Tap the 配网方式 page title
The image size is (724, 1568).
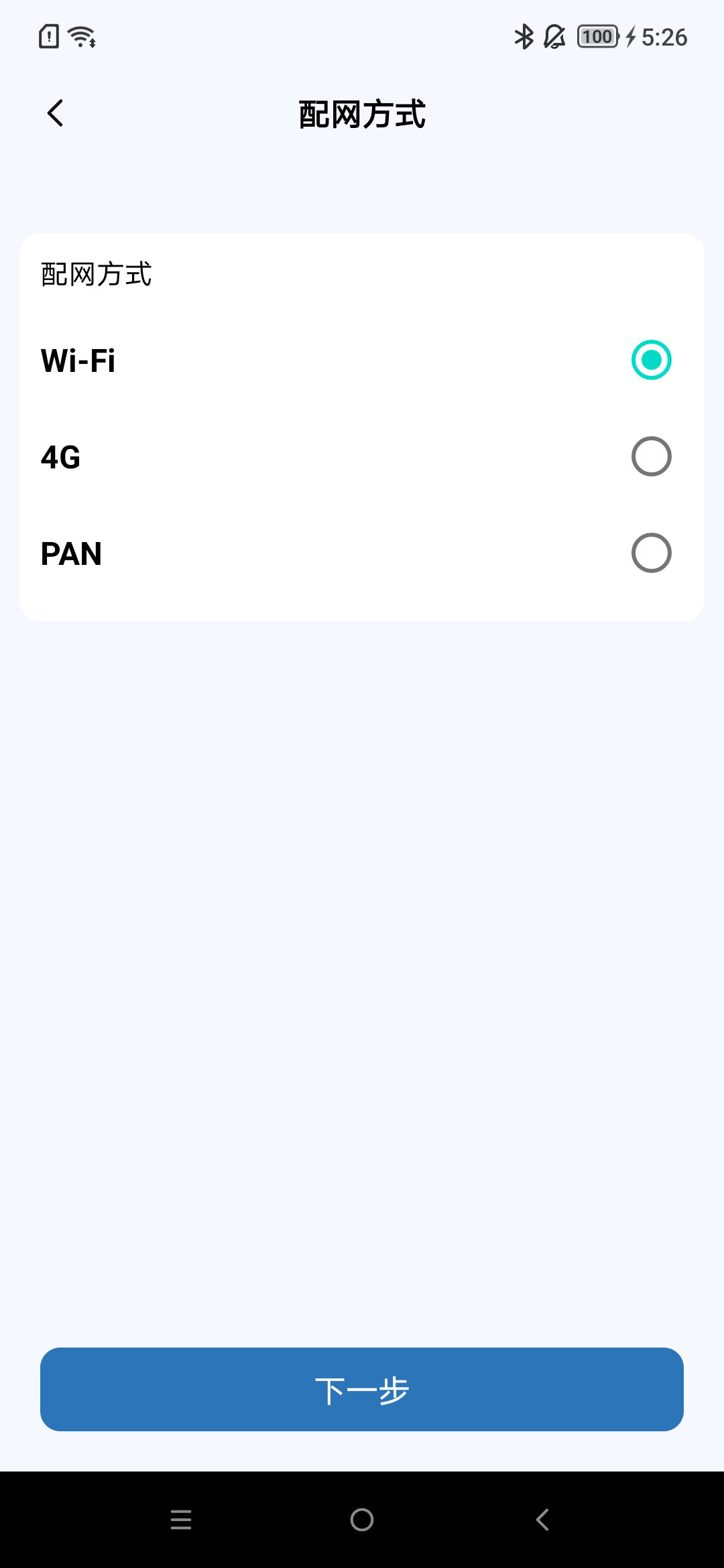pyautogui.click(x=362, y=115)
